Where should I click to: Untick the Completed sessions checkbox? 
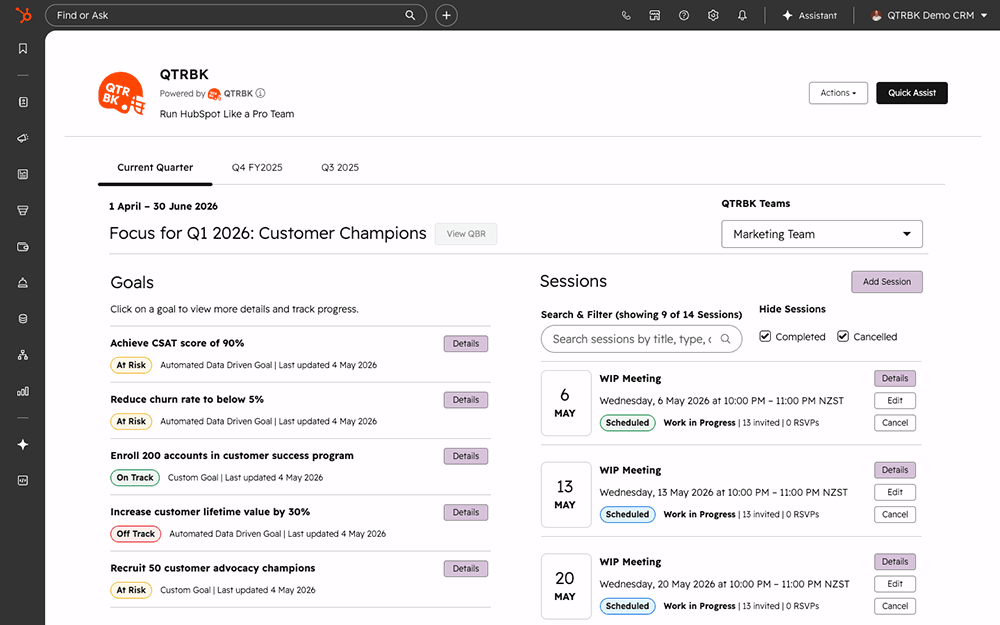[x=765, y=336]
